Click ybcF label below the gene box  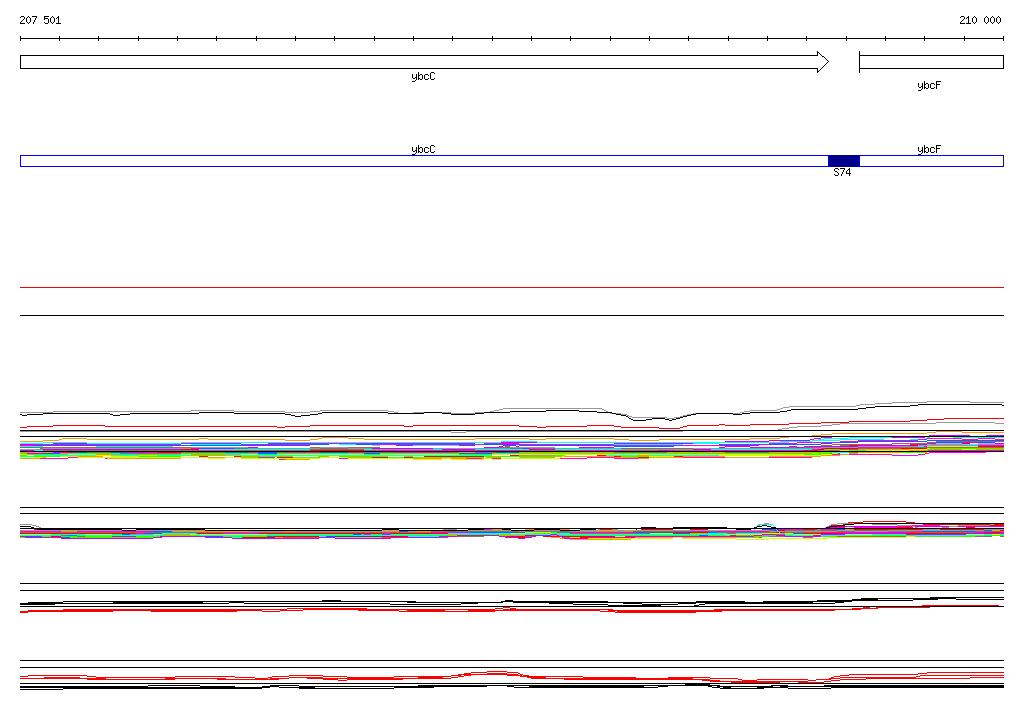pos(929,86)
